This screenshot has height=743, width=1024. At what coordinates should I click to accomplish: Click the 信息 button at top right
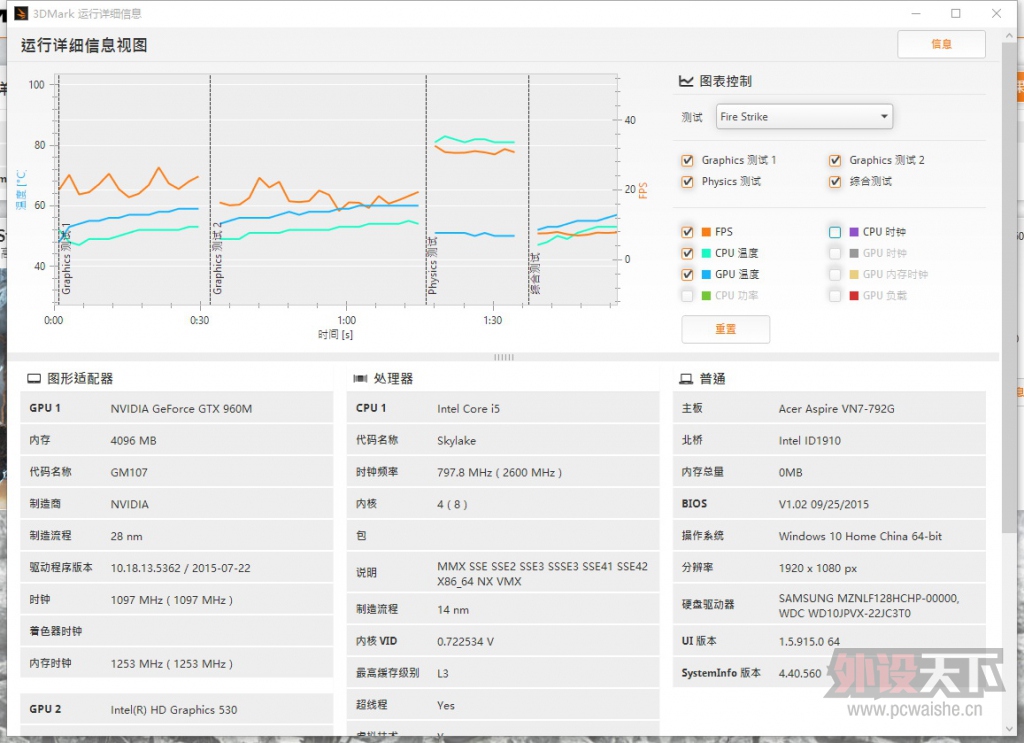[x=941, y=44]
